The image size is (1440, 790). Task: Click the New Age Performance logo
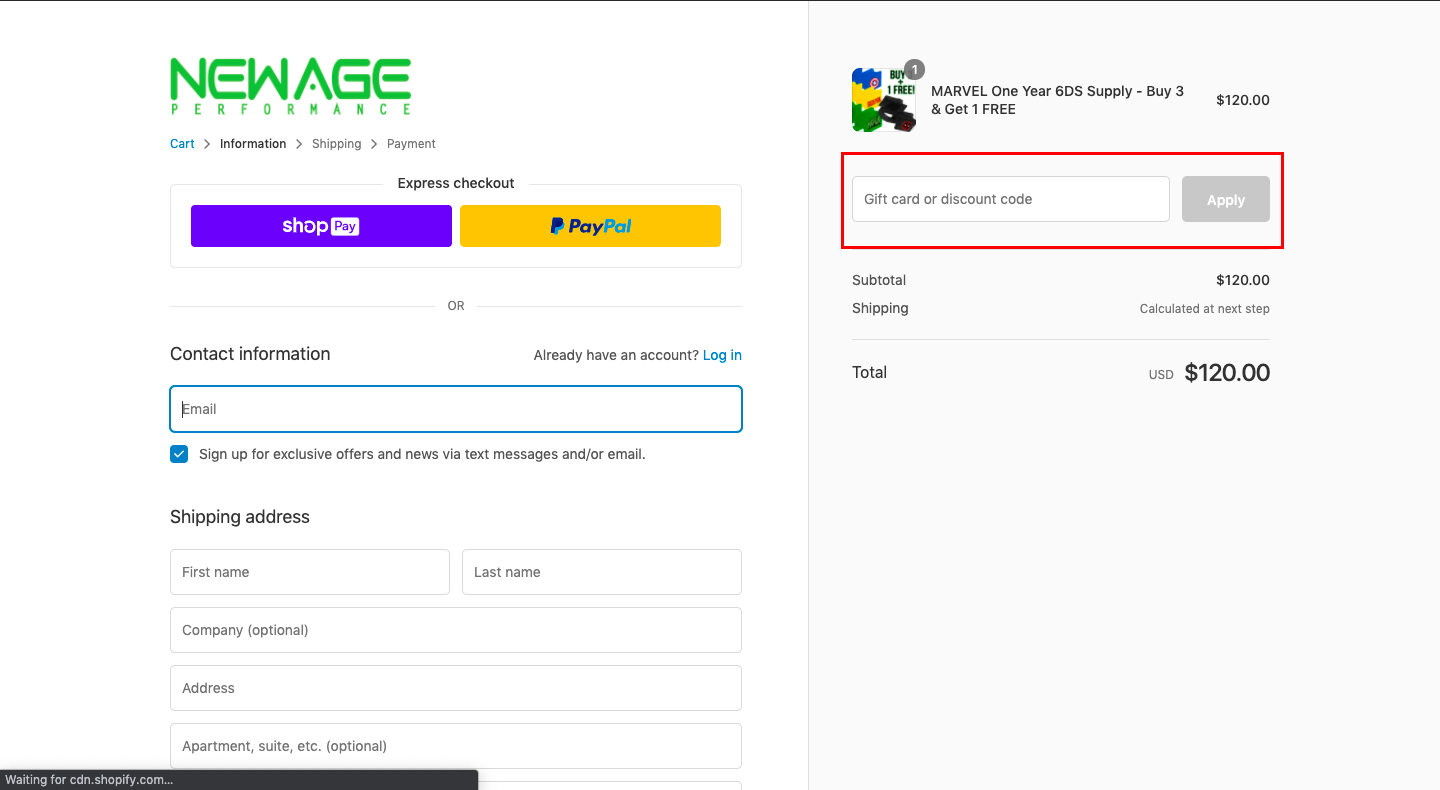pos(290,86)
